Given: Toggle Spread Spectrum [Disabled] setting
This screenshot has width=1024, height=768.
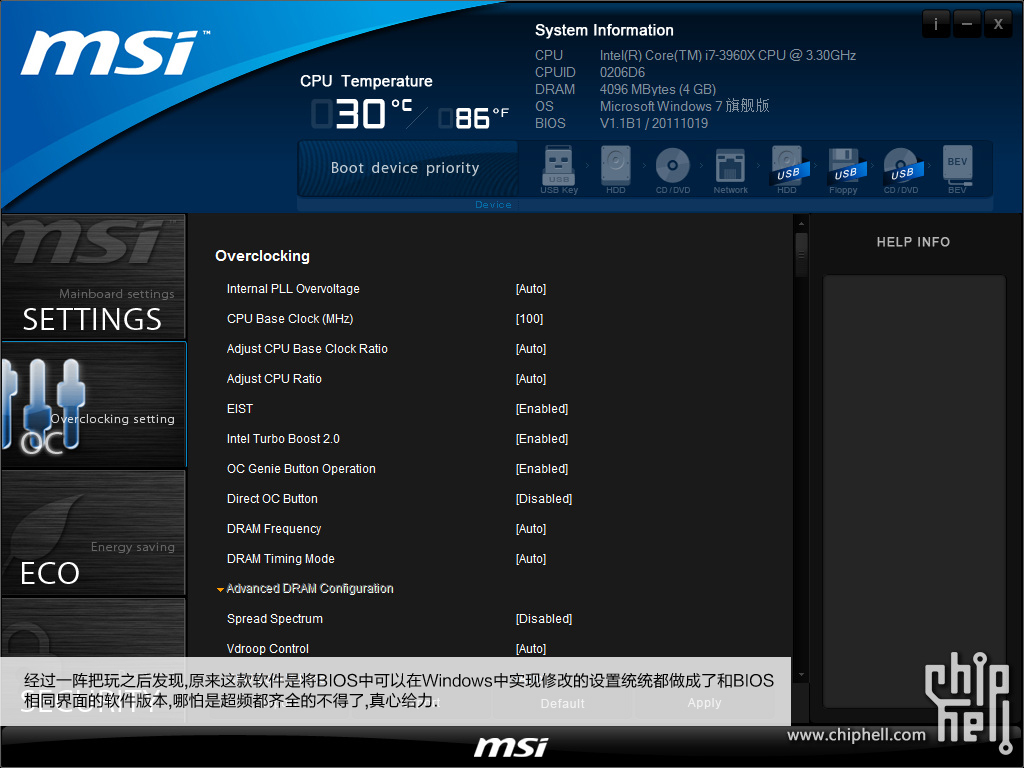Looking at the screenshot, I should 543,618.
